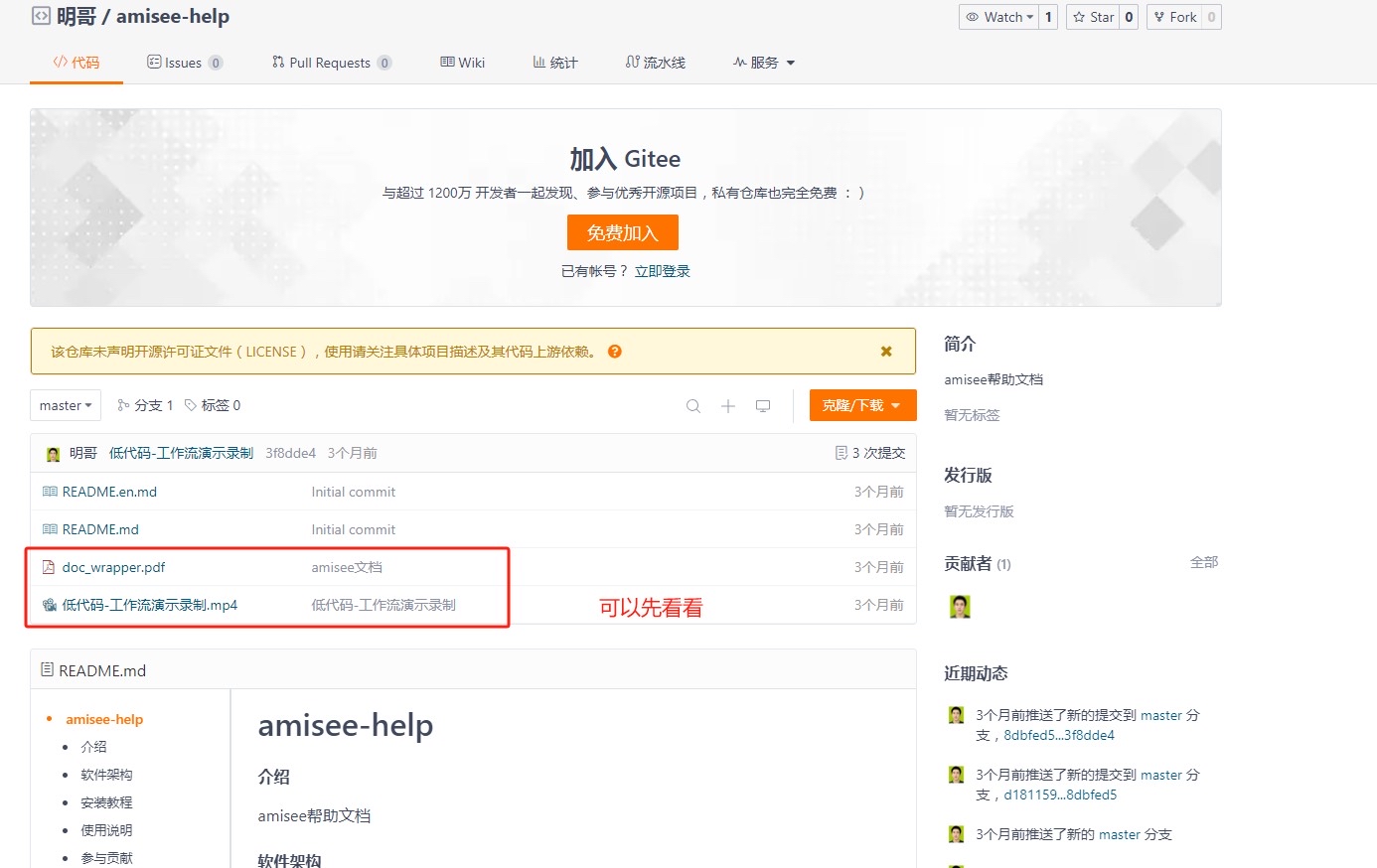Click the Star count 0
The width and height of the screenshot is (1377, 868).
[x=1129, y=17]
